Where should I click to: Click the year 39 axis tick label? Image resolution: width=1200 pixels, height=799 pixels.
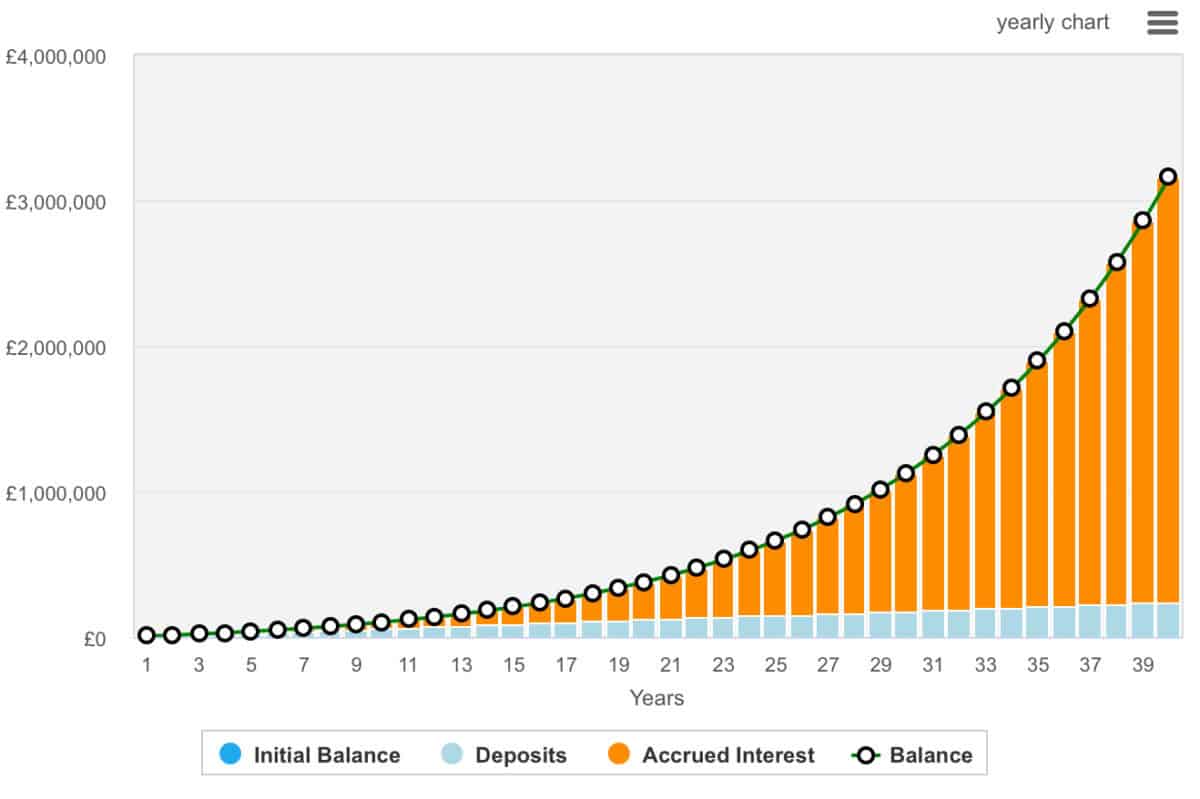[x=1145, y=664]
